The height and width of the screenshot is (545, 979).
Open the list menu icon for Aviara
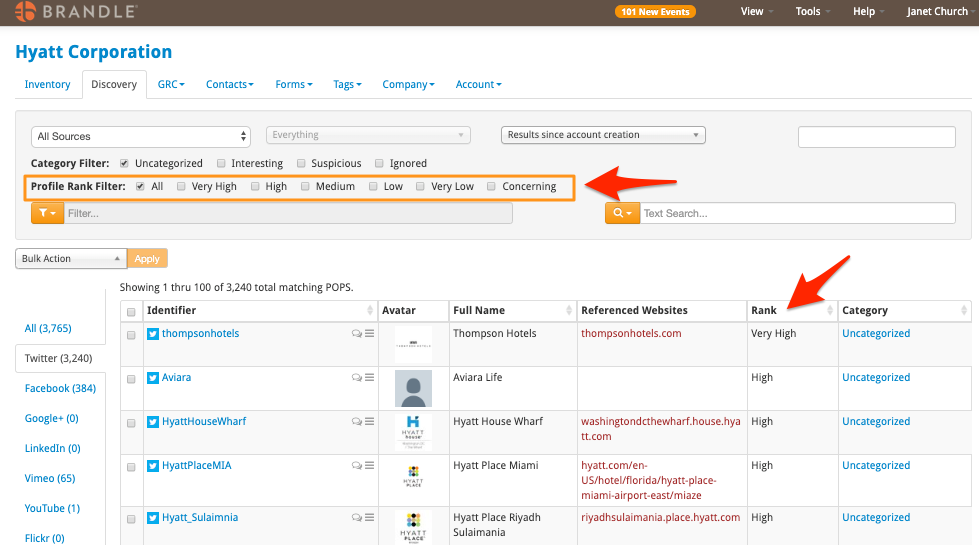click(370, 377)
